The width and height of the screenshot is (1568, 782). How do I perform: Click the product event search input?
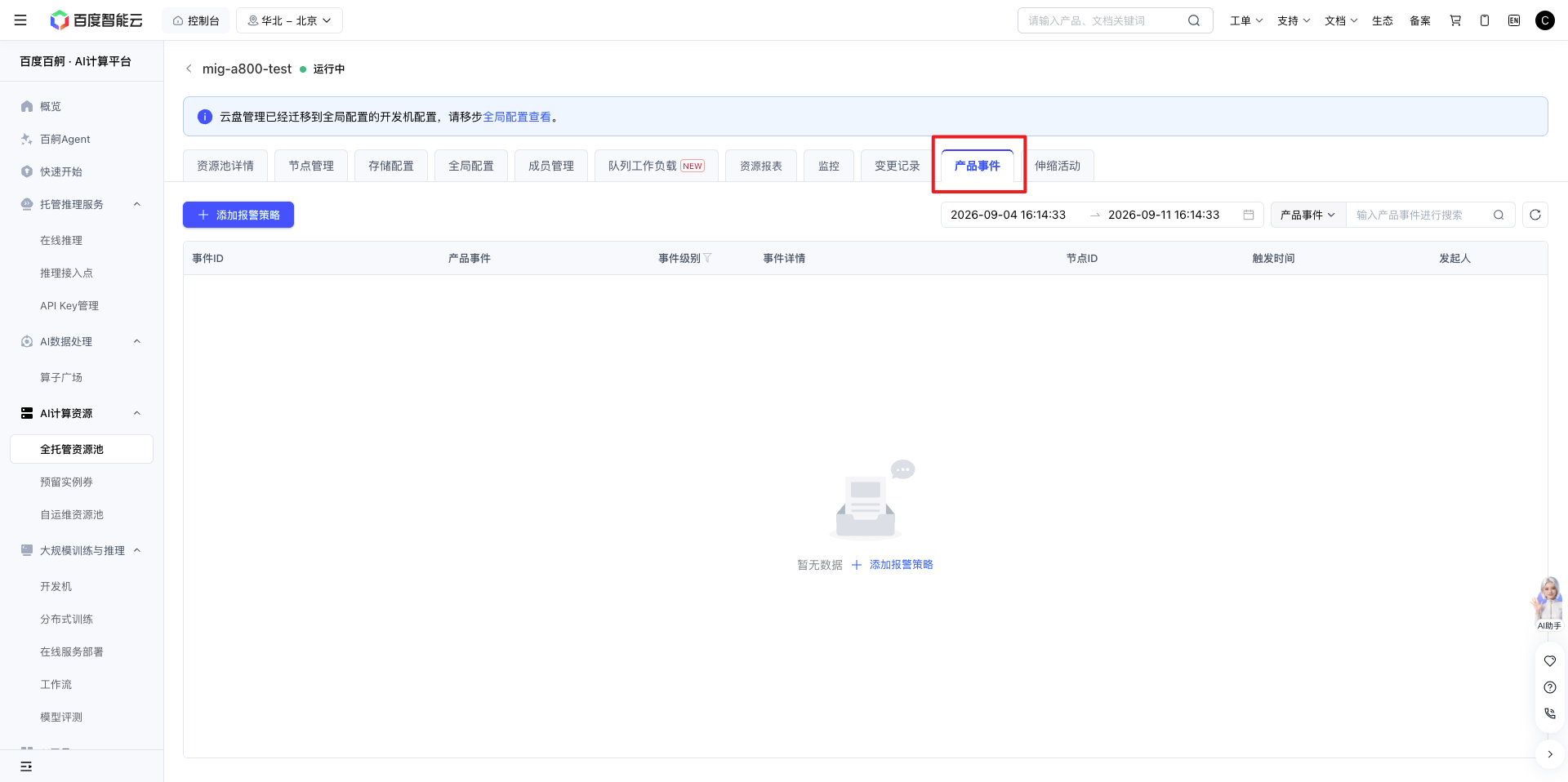point(1423,215)
